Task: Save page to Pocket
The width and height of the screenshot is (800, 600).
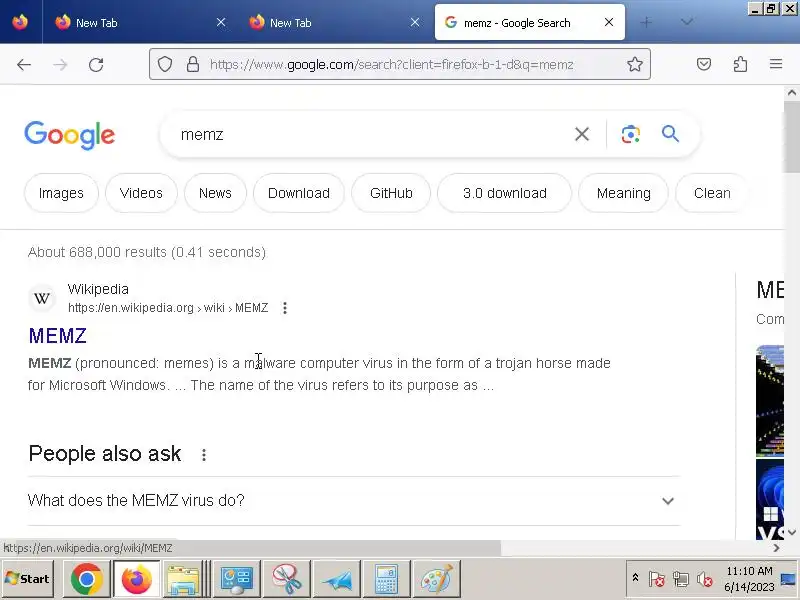Action: (x=704, y=64)
